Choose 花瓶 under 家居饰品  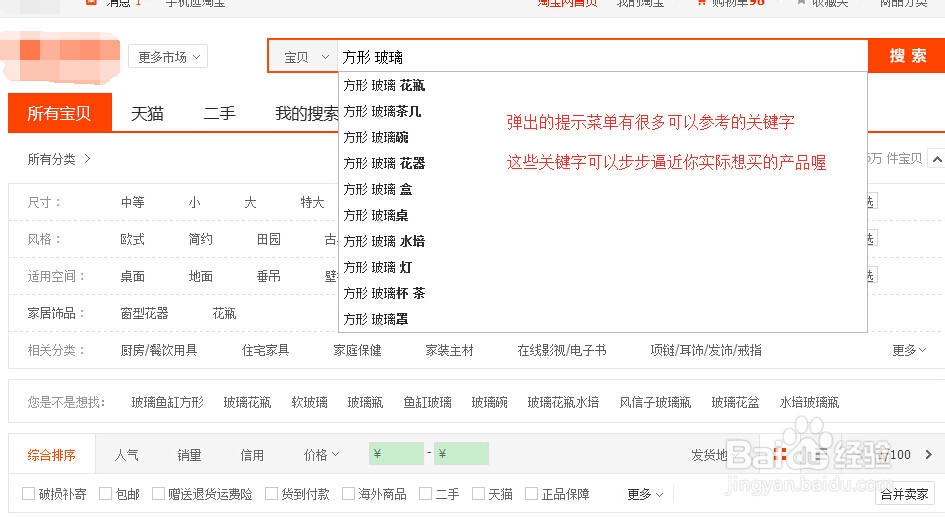(x=224, y=313)
